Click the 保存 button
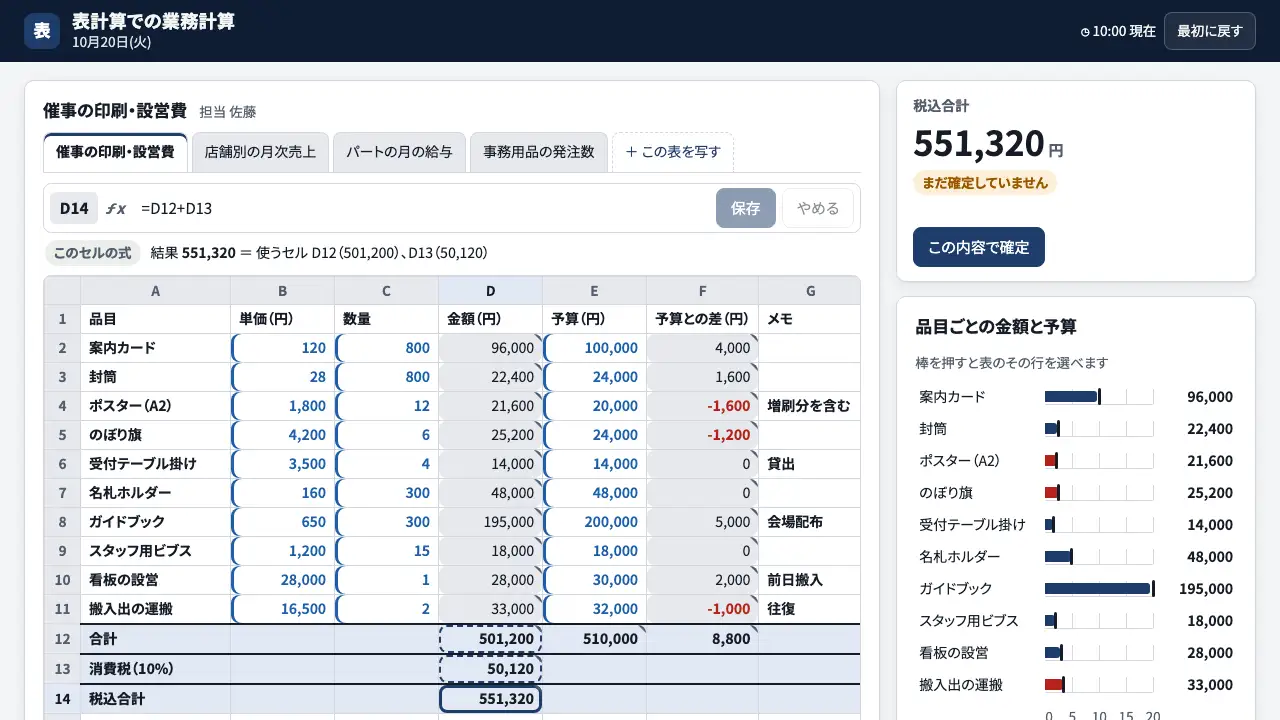 click(x=746, y=208)
